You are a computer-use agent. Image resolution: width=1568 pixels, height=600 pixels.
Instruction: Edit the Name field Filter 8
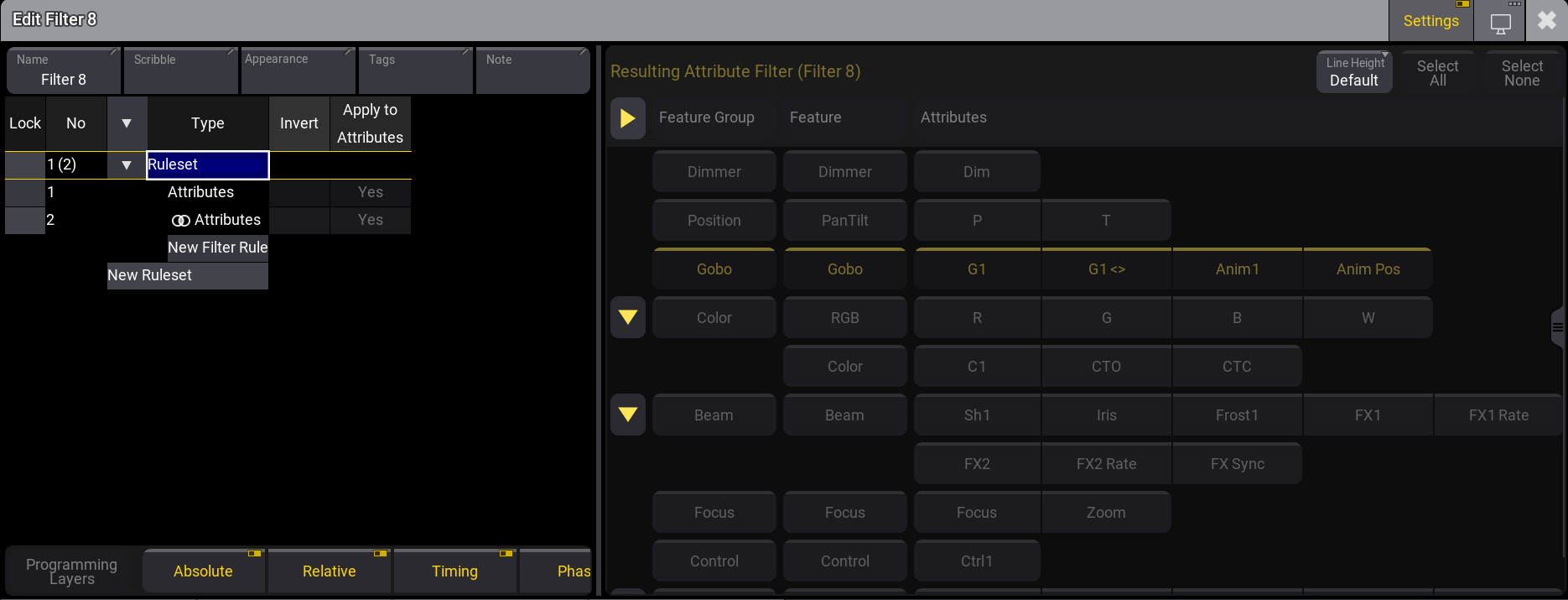[x=64, y=71]
